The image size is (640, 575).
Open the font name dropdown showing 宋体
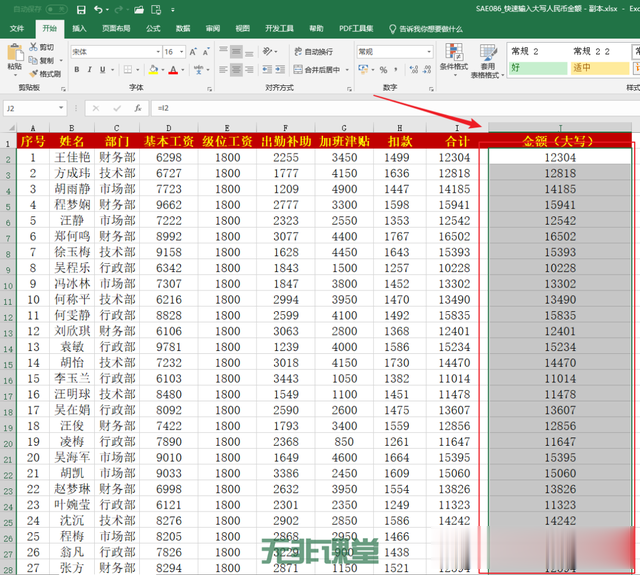tap(158, 52)
